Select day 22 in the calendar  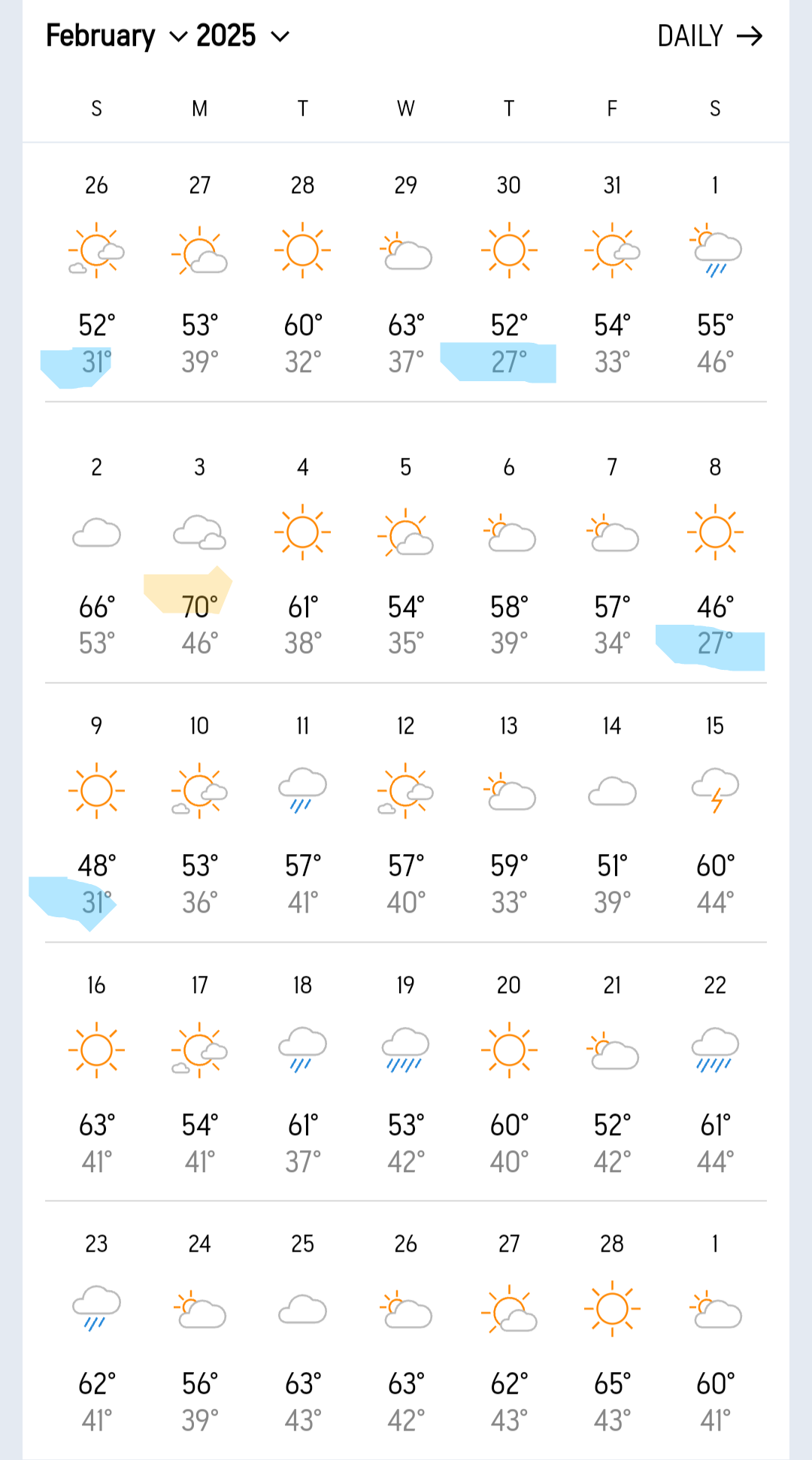pos(715,986)
